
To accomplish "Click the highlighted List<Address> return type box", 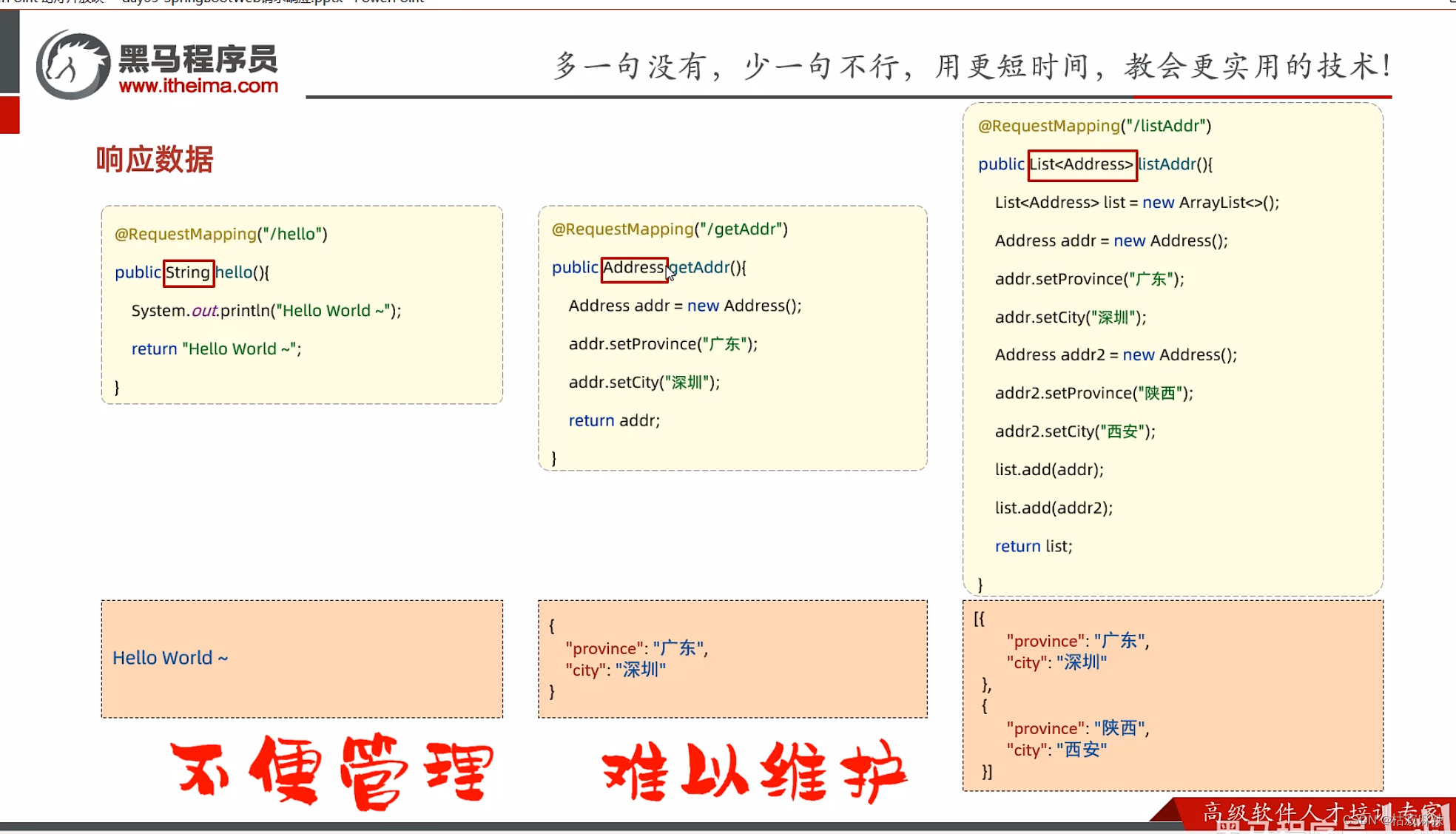I will tap(1082, 164).
